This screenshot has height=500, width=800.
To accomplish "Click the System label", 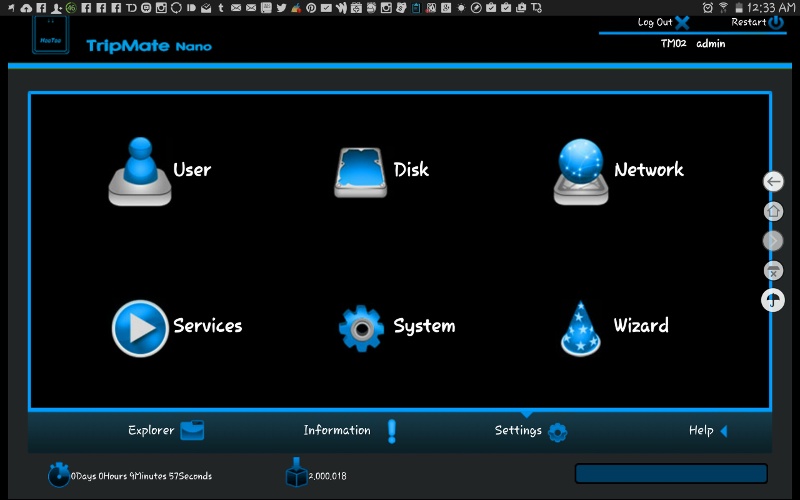I will (x=424, y=326).
